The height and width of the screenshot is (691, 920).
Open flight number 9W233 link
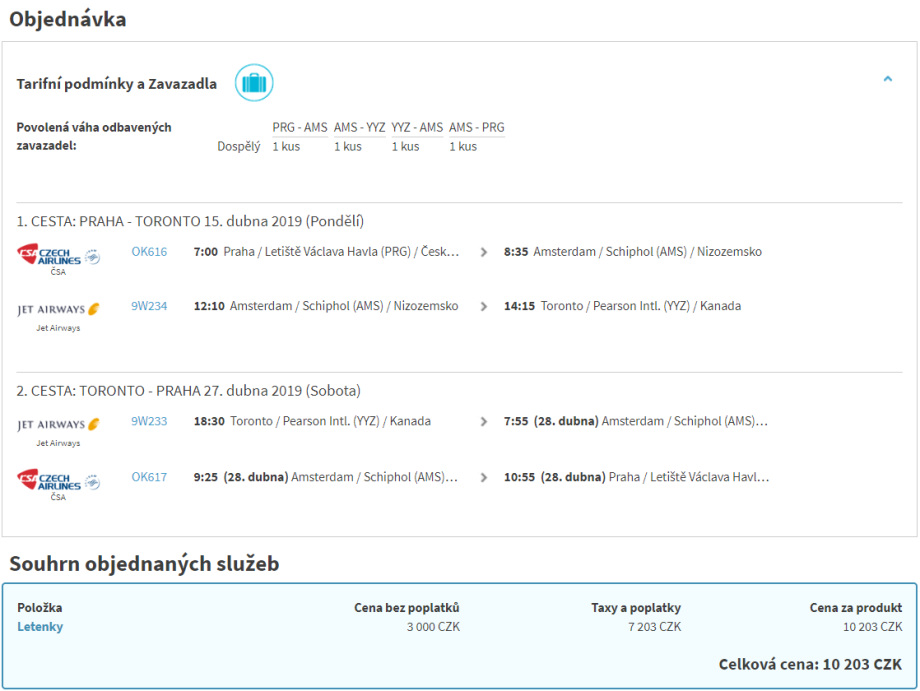149,421
